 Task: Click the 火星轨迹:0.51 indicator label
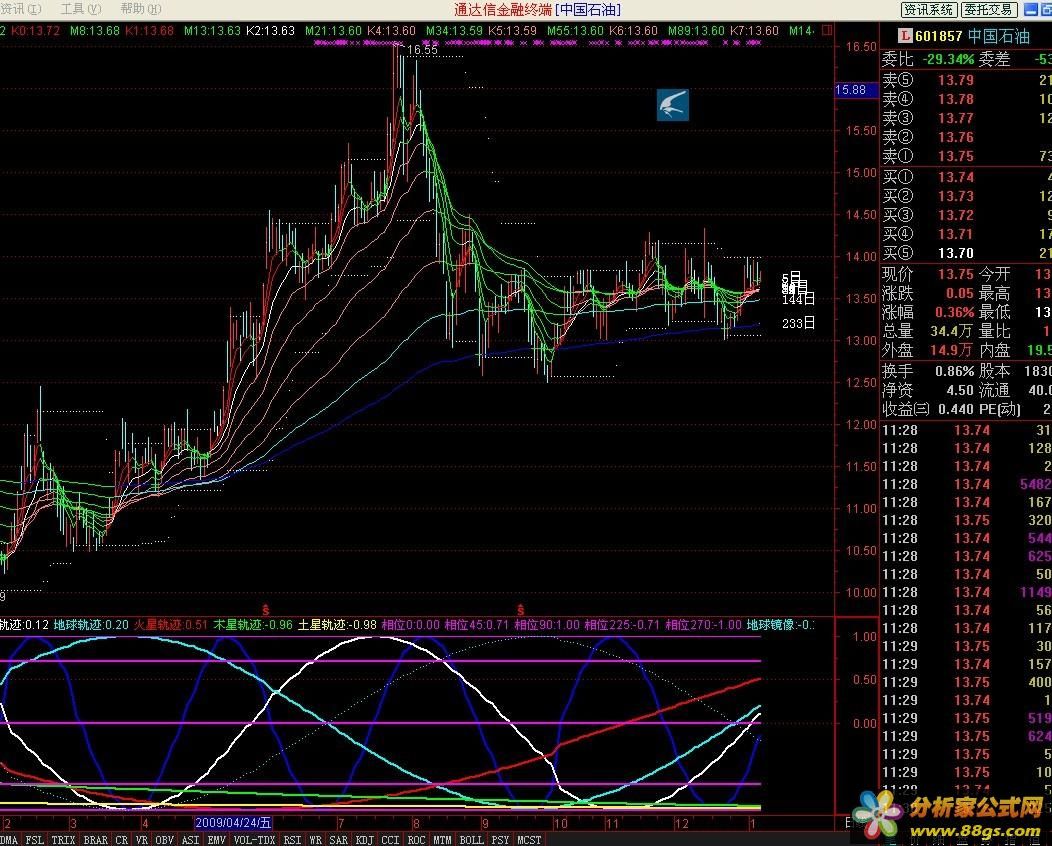pyautogui.click(x=170, y=625)
